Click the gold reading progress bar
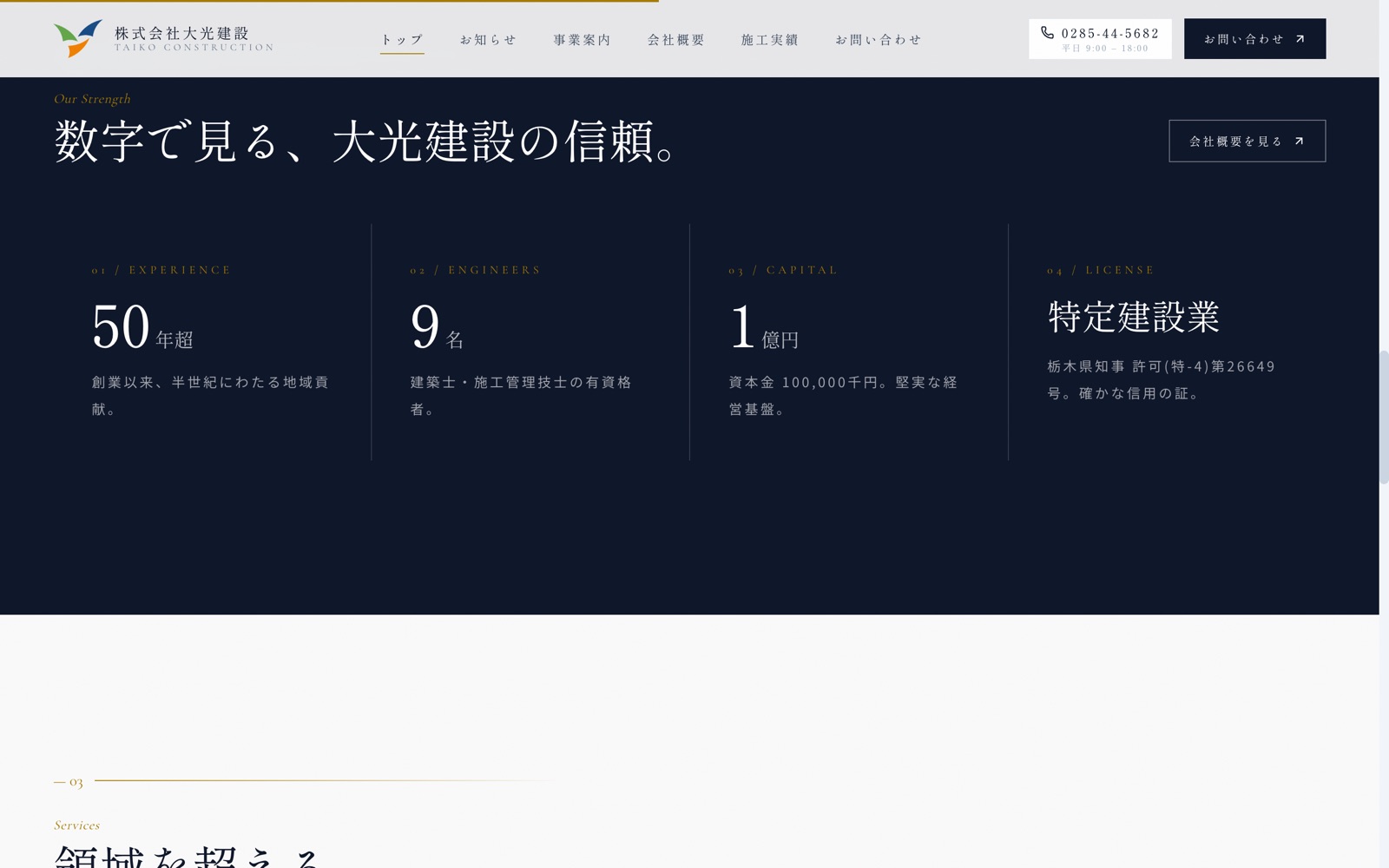 point(329,1)
